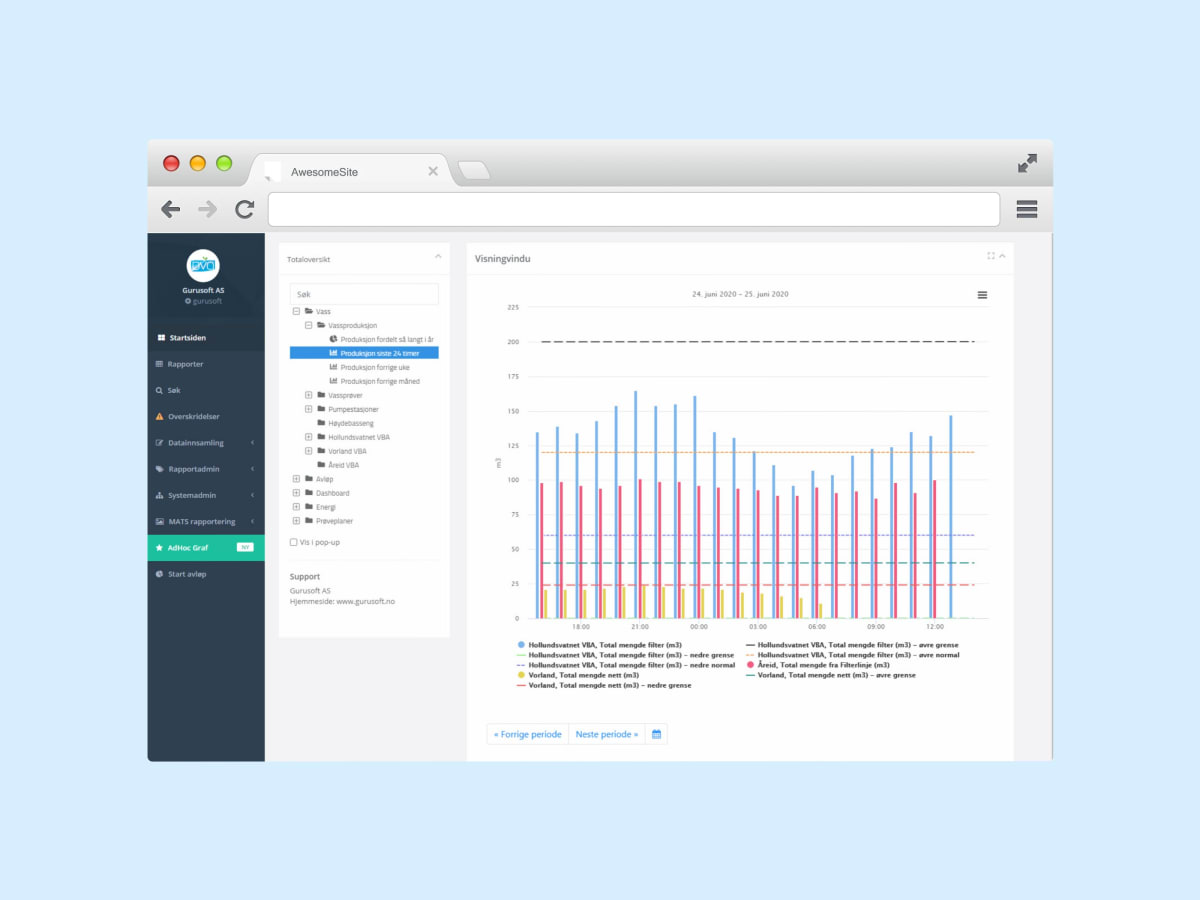Expand the Energi tree node
The height and width of the screenshot is (900, 1200).
pyautogui.click(x=296, y=507)
